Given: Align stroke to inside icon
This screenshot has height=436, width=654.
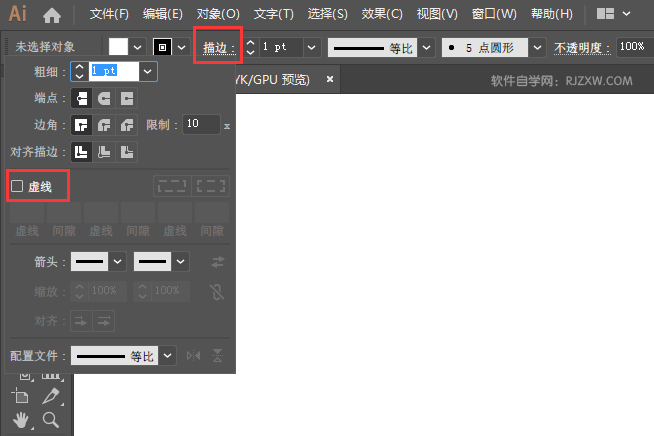Looking at the screenshot, I should point(104,152).
